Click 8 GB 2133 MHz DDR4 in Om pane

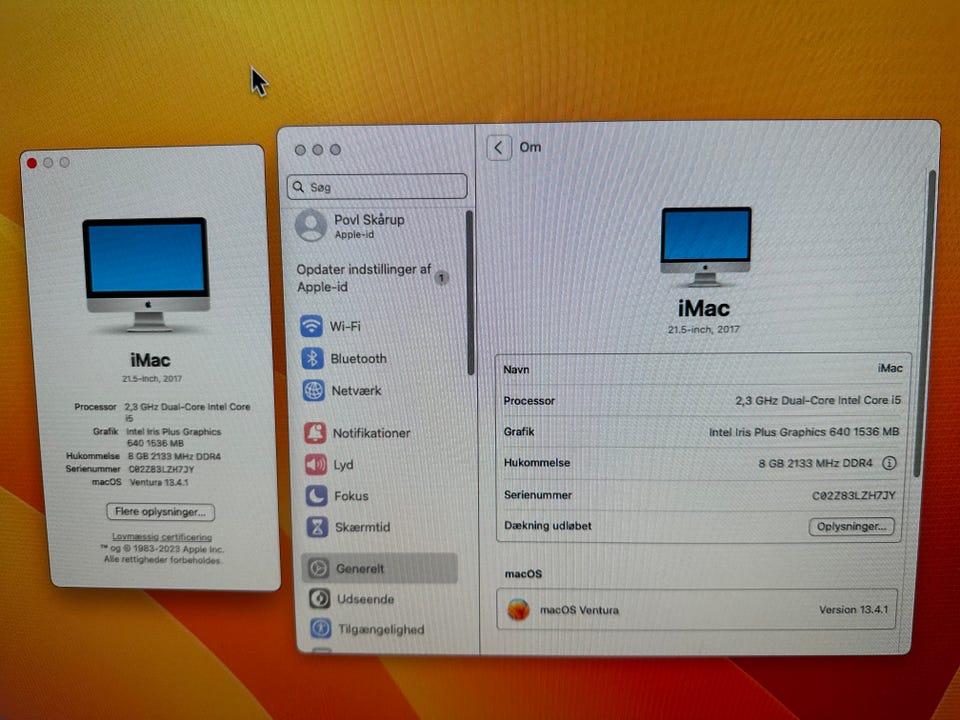(x=815, y=463)
